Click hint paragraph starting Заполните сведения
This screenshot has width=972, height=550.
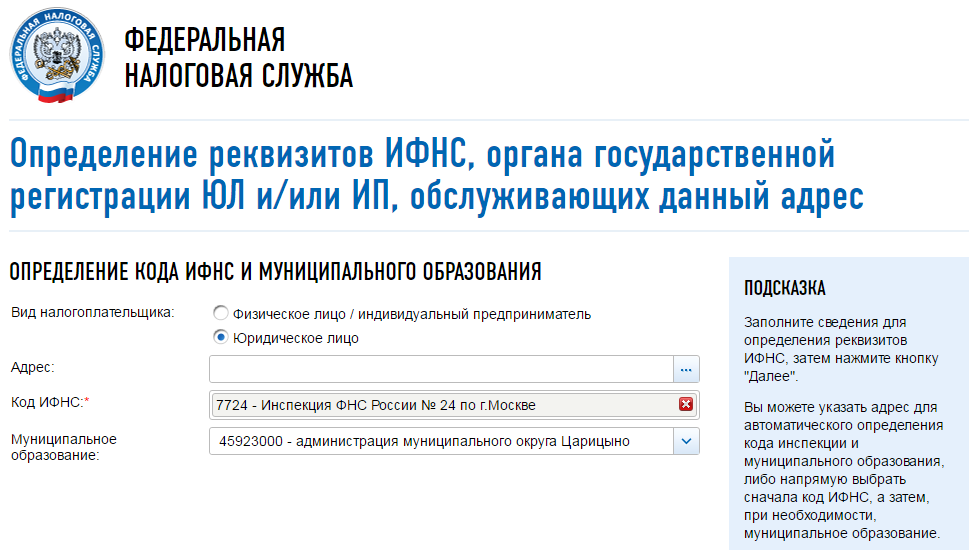tap(841, 349)
